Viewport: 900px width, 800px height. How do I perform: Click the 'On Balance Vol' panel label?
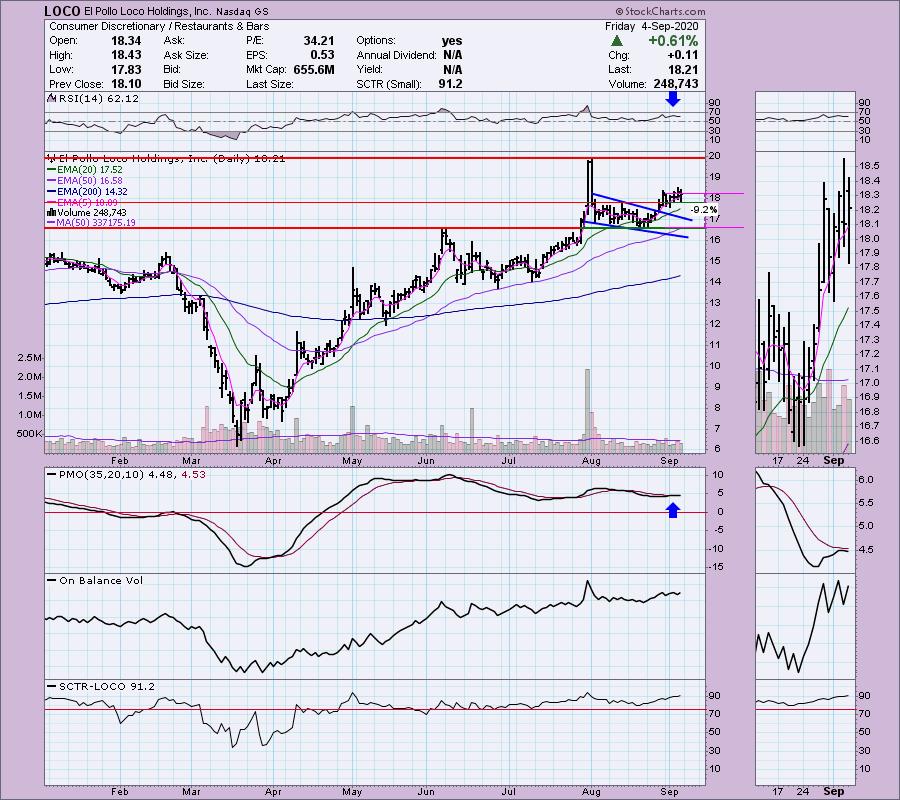[x=101, y=581]
